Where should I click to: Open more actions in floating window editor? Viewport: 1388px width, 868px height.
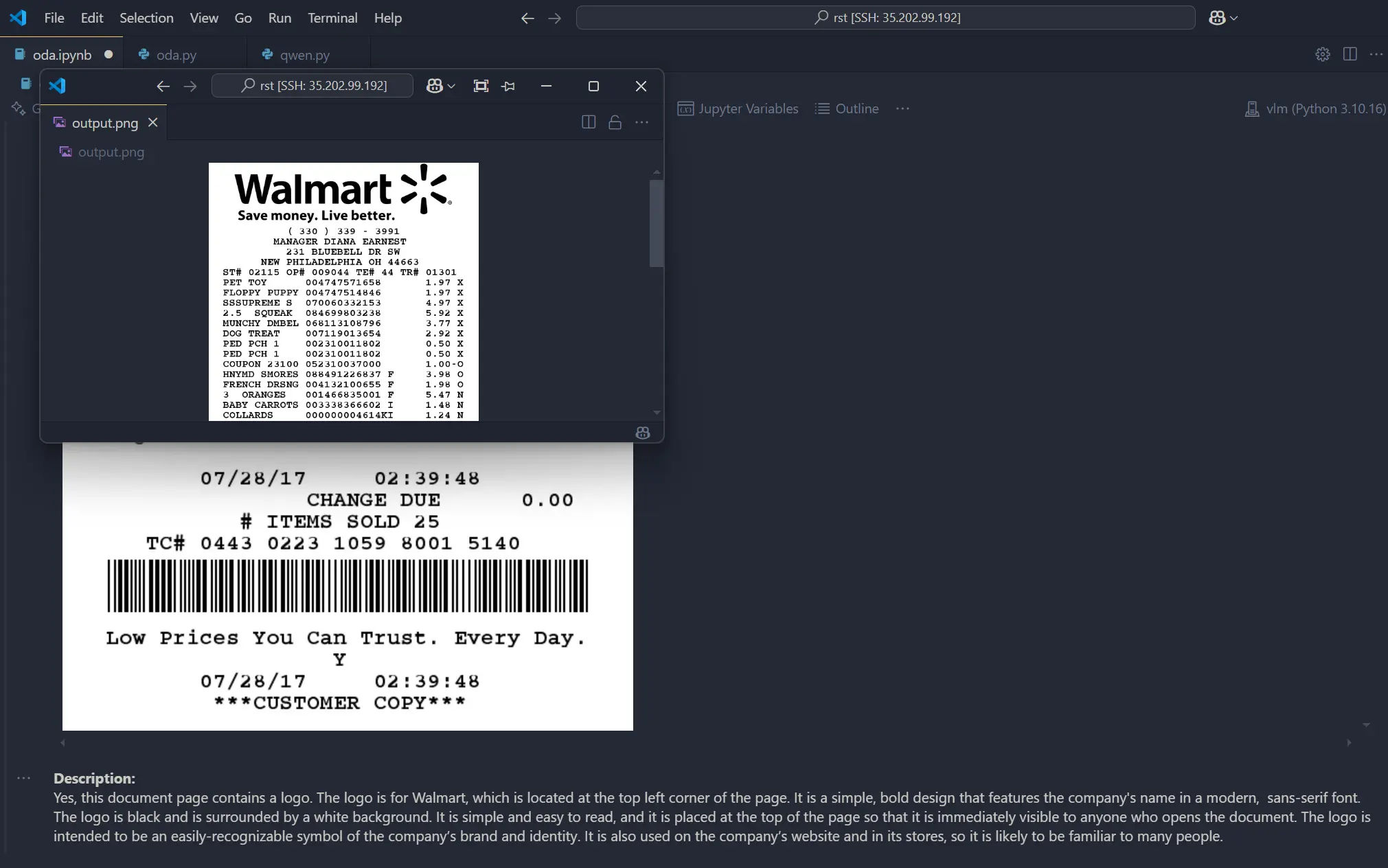[x=642, y=122]
